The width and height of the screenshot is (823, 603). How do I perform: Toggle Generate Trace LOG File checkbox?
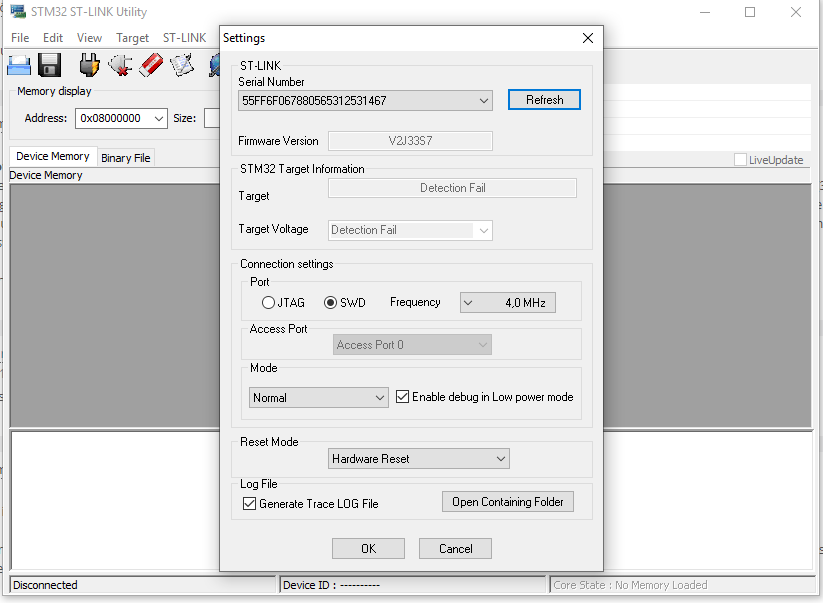249,504
